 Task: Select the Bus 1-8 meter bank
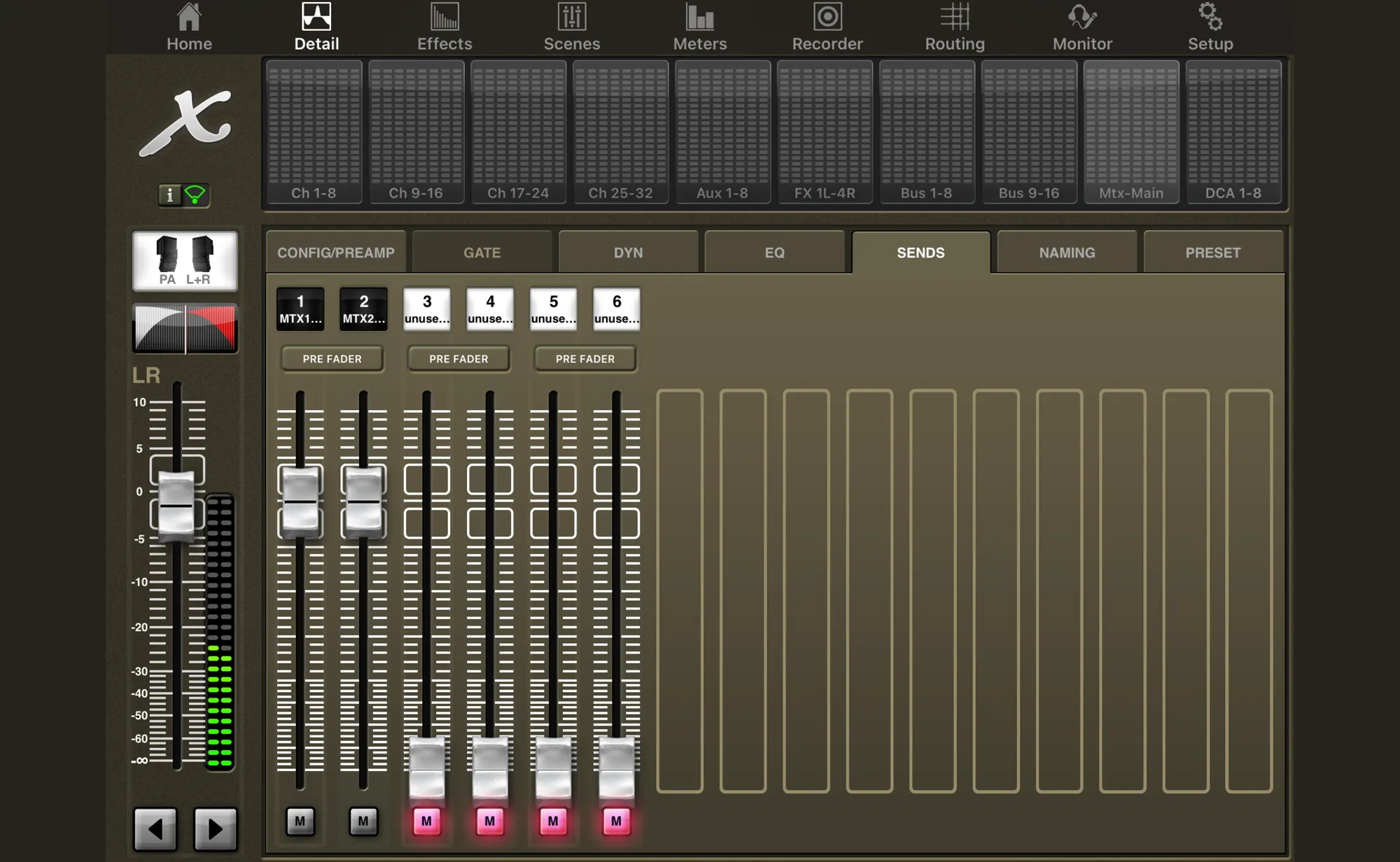tap(927, 132)
